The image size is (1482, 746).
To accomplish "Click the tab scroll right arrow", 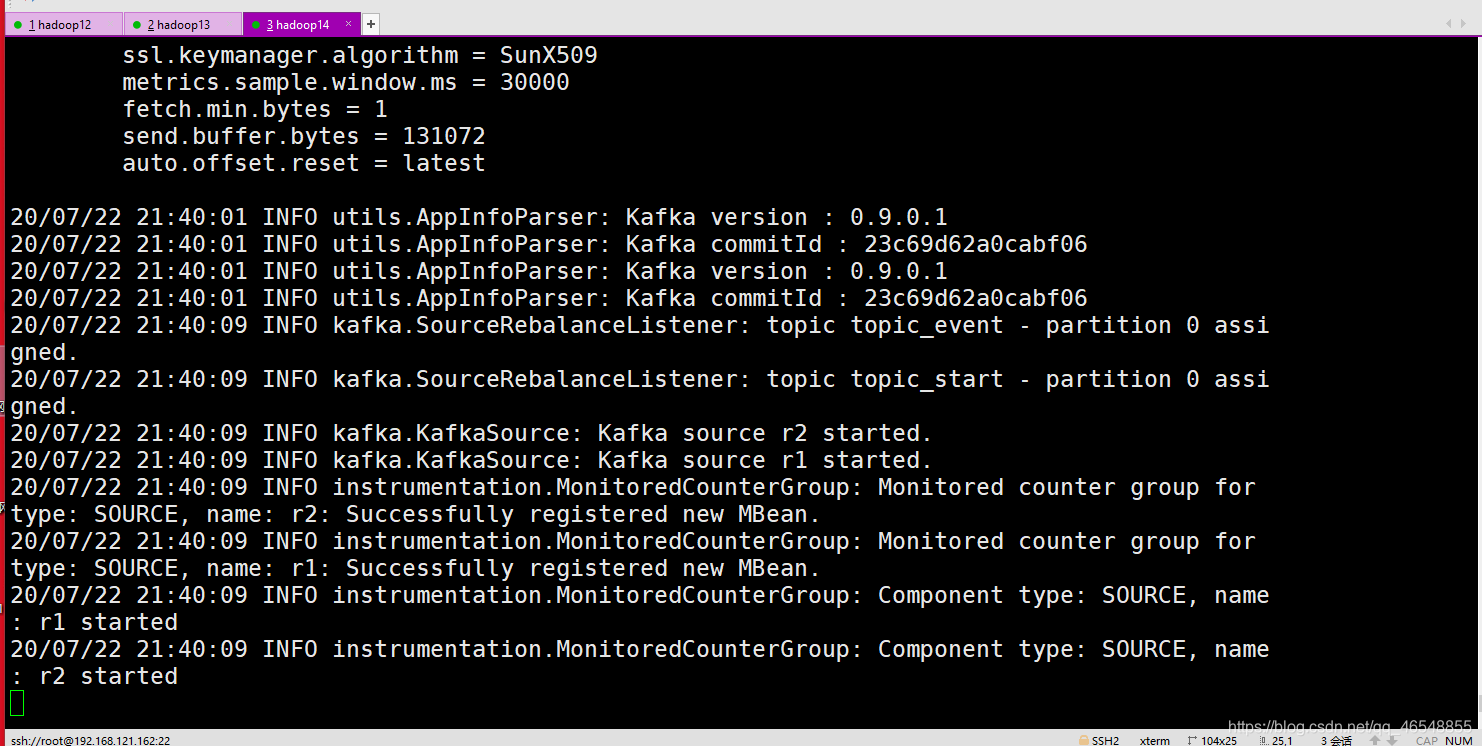I will click(1463, 23).
